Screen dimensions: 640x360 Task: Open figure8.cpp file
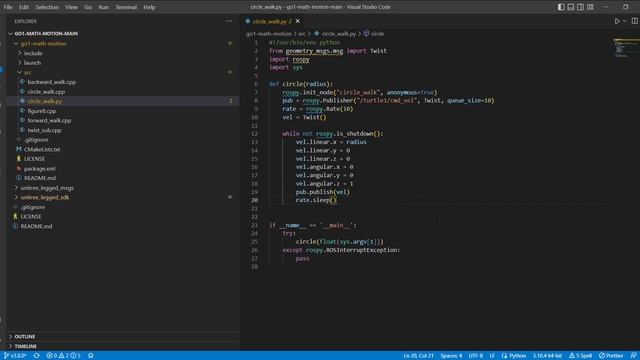(42, 111)
